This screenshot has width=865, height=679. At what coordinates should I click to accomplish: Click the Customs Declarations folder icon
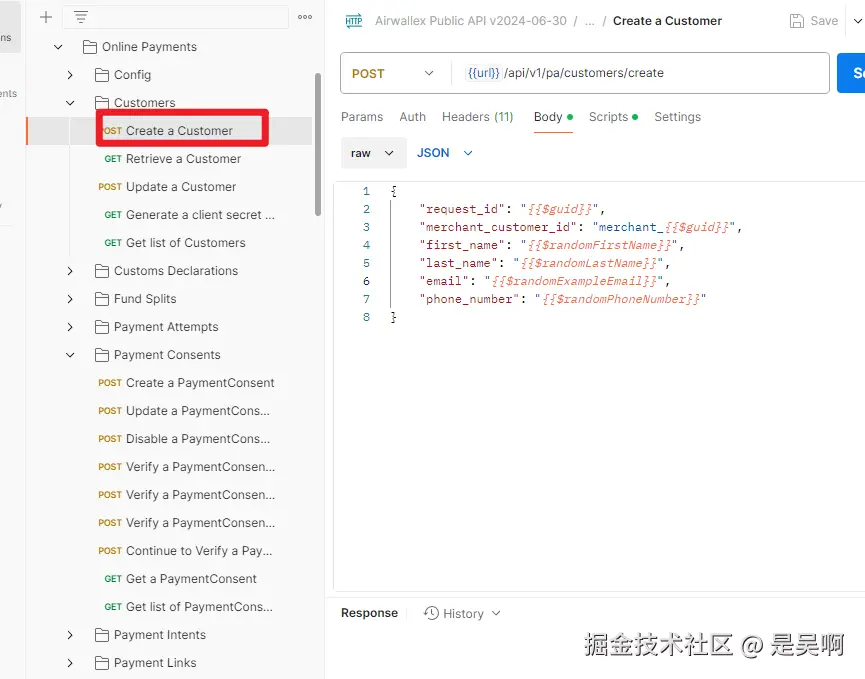tap(102, 271)
